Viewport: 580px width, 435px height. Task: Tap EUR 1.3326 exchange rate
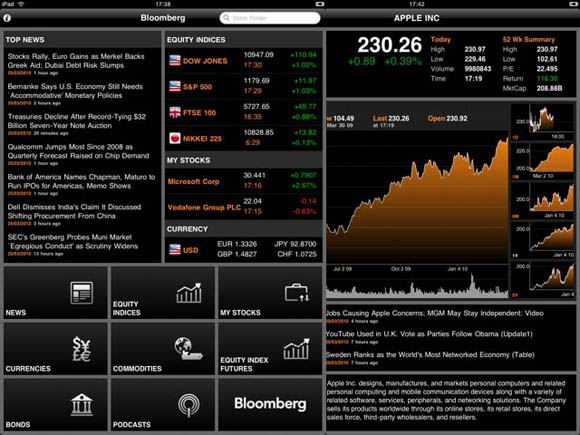[x=237, y=244]
